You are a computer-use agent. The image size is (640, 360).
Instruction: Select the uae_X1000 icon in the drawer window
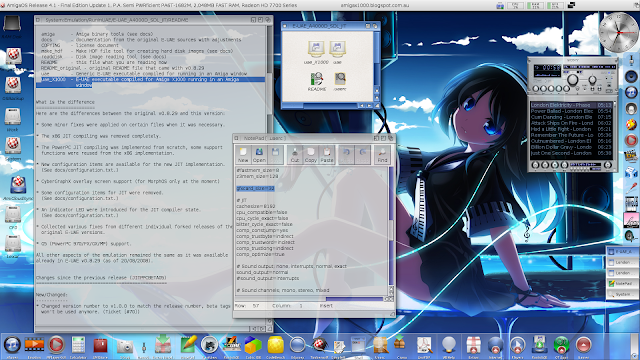pos(316,53)
